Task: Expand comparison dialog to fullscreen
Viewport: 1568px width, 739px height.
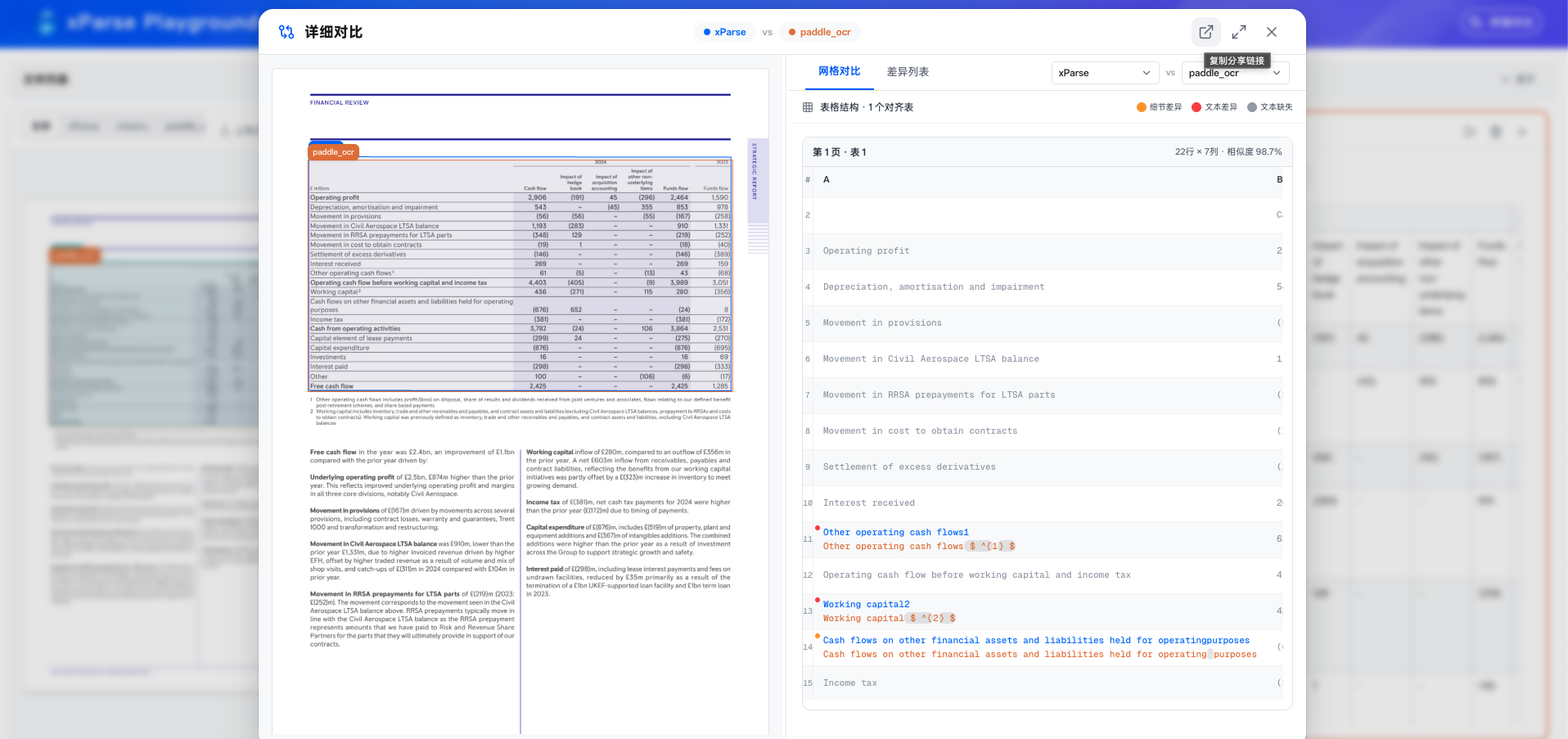Action: tap(1239, 32)
